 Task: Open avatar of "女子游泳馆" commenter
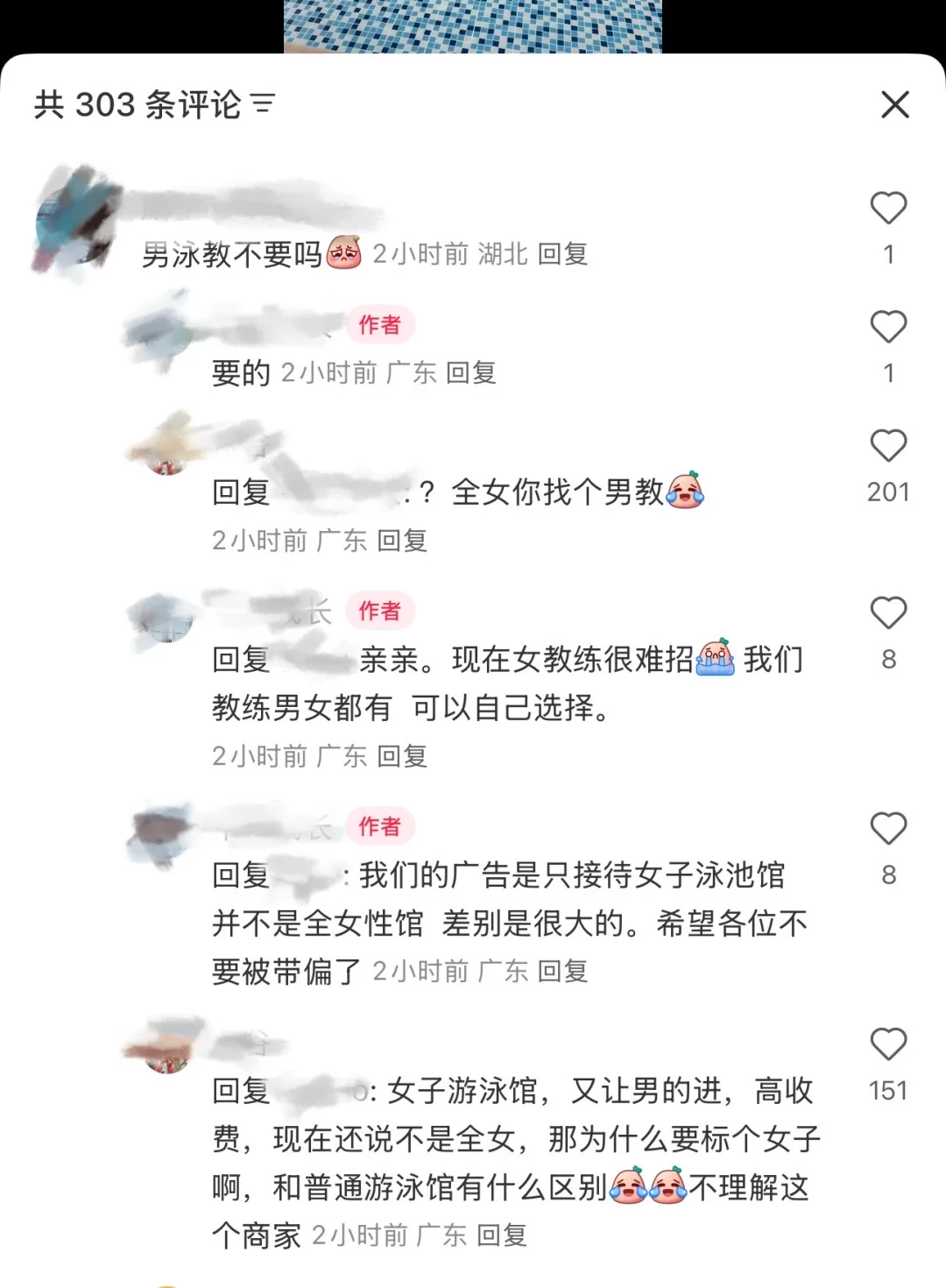click(166, 1047)
